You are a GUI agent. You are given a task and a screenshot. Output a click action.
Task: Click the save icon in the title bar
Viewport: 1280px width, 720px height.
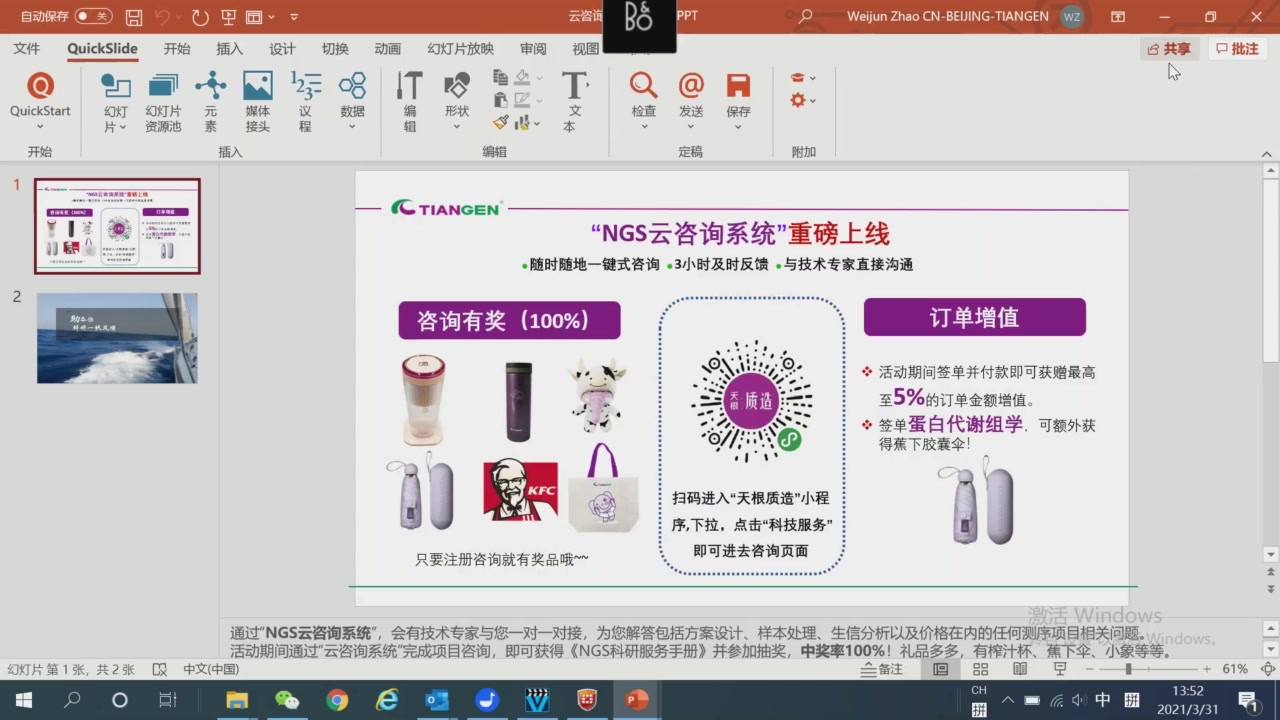pos(134,17)
